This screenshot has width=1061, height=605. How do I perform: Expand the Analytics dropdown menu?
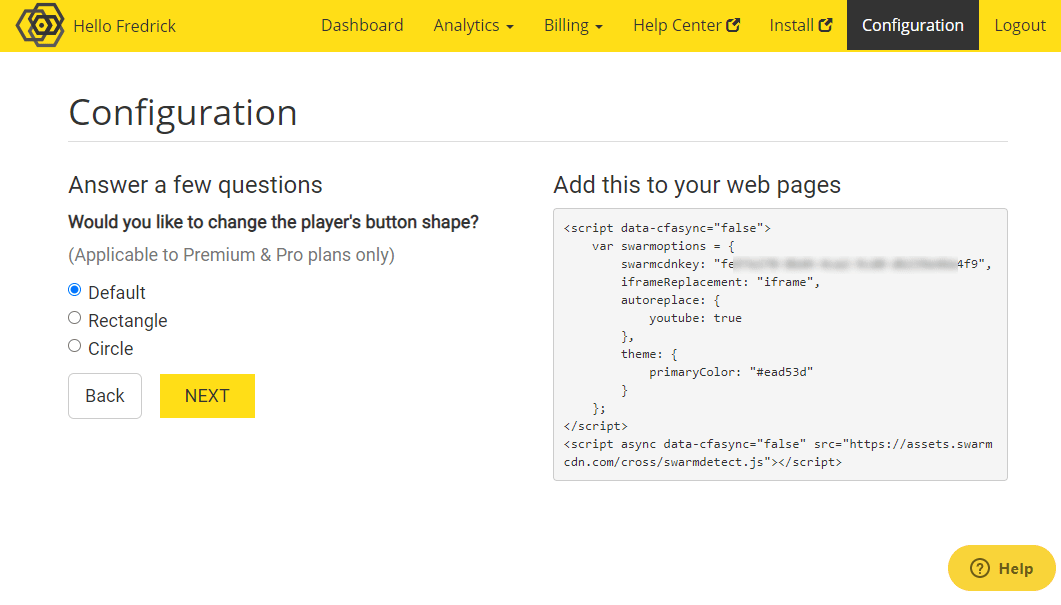point(473,25)
